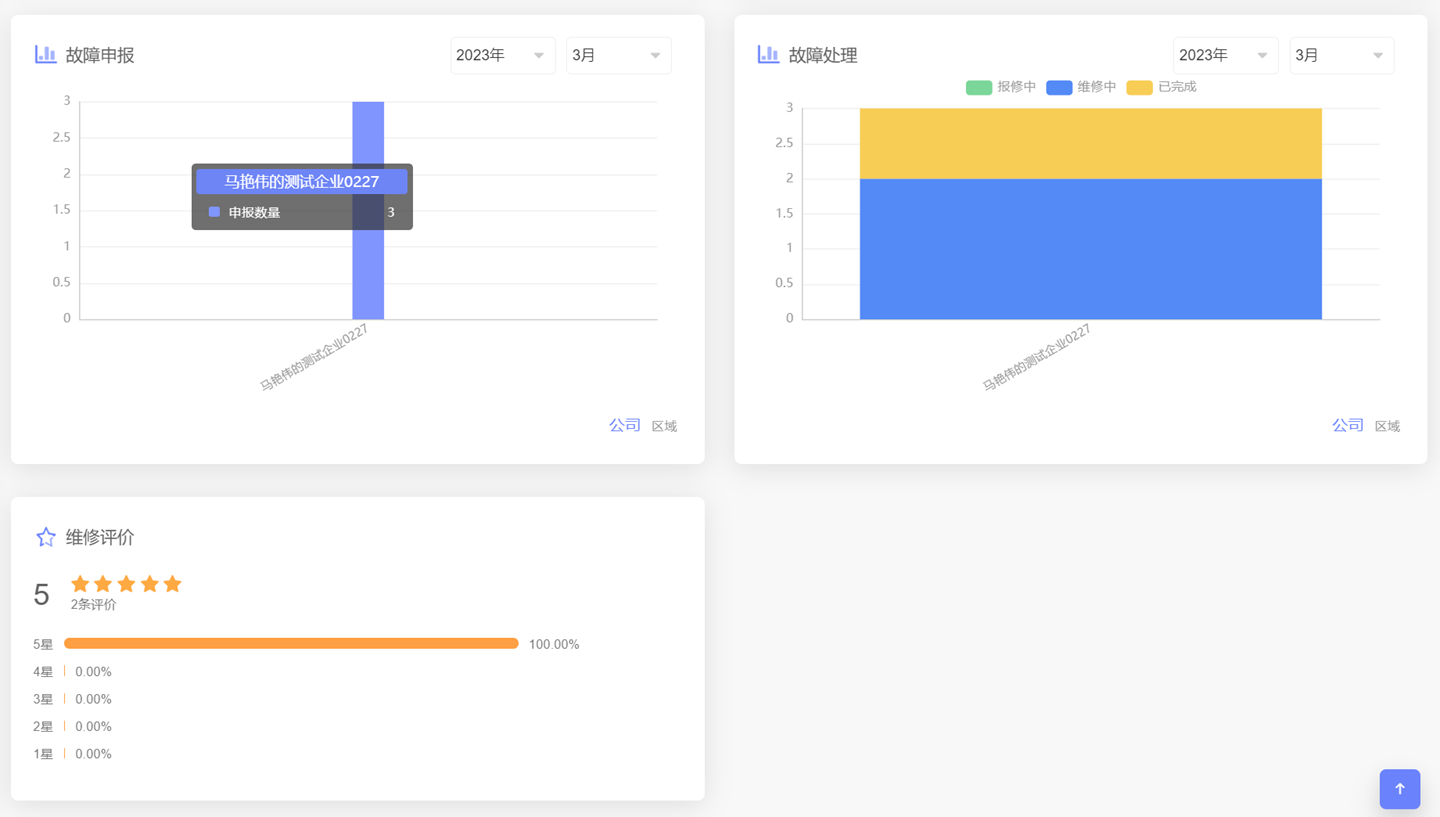Click the 1星 row label
Viewport: 1440px width, 817px height.
(x=43, y=754)
